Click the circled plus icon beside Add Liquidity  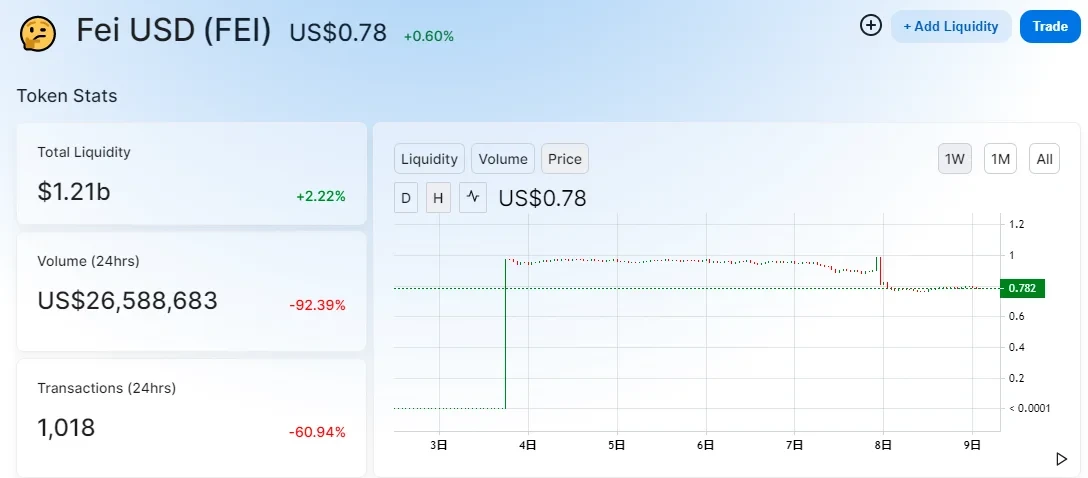871,26
